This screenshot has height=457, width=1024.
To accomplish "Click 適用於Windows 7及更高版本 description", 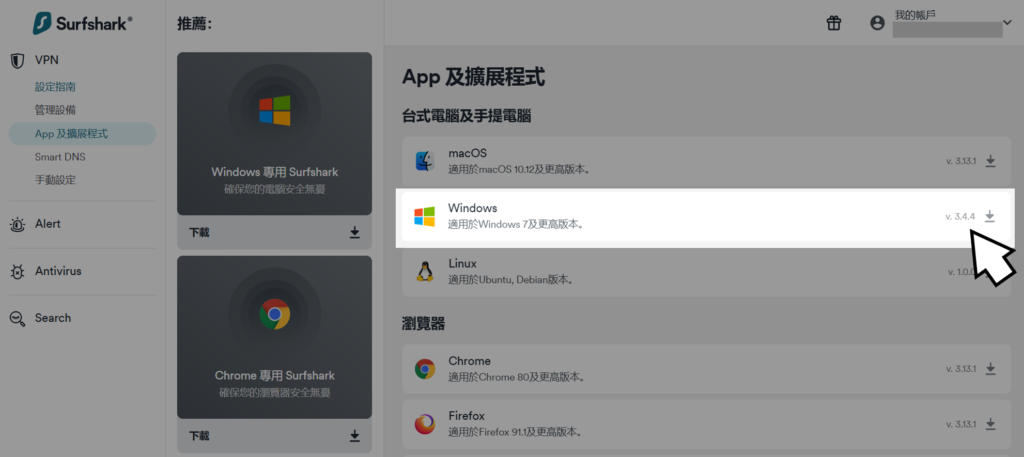I will coord(516,225).
